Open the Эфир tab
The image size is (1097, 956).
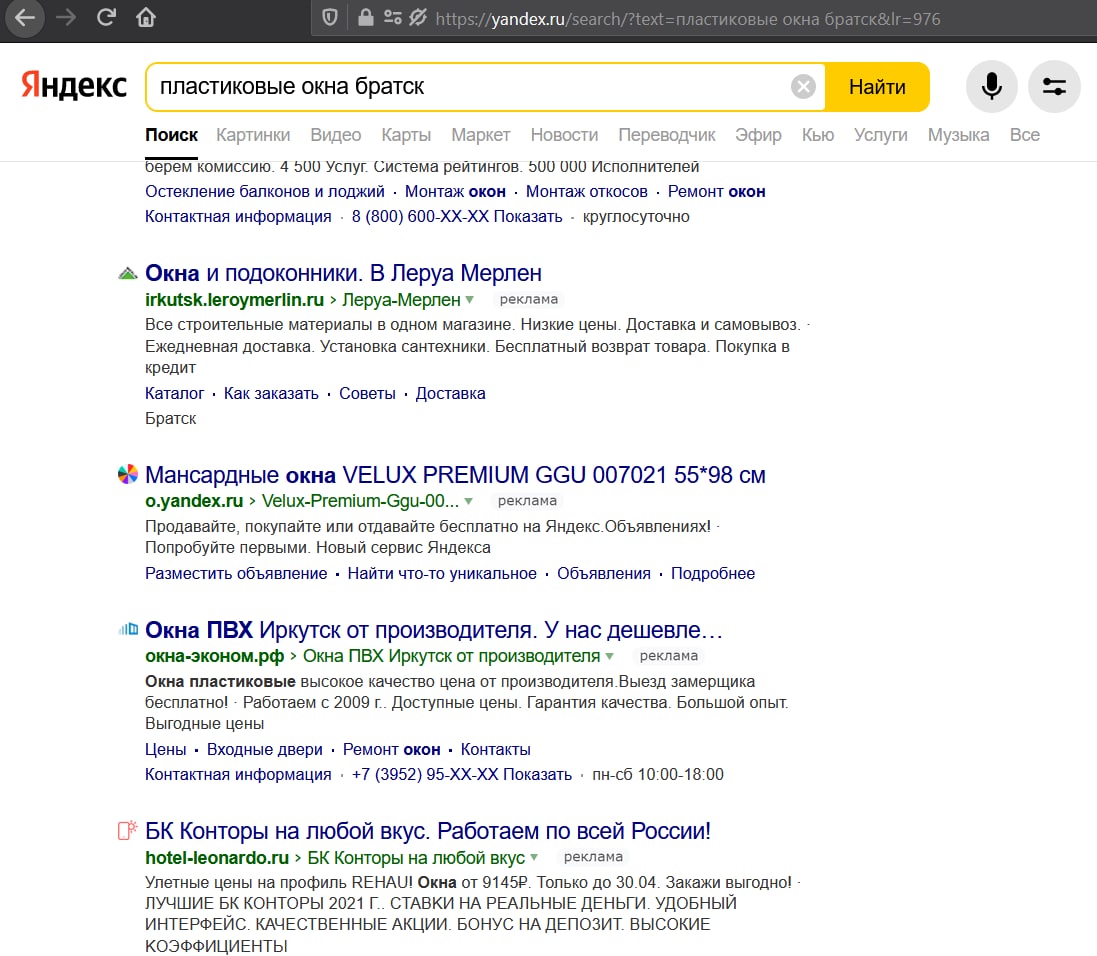click(758, 135)
